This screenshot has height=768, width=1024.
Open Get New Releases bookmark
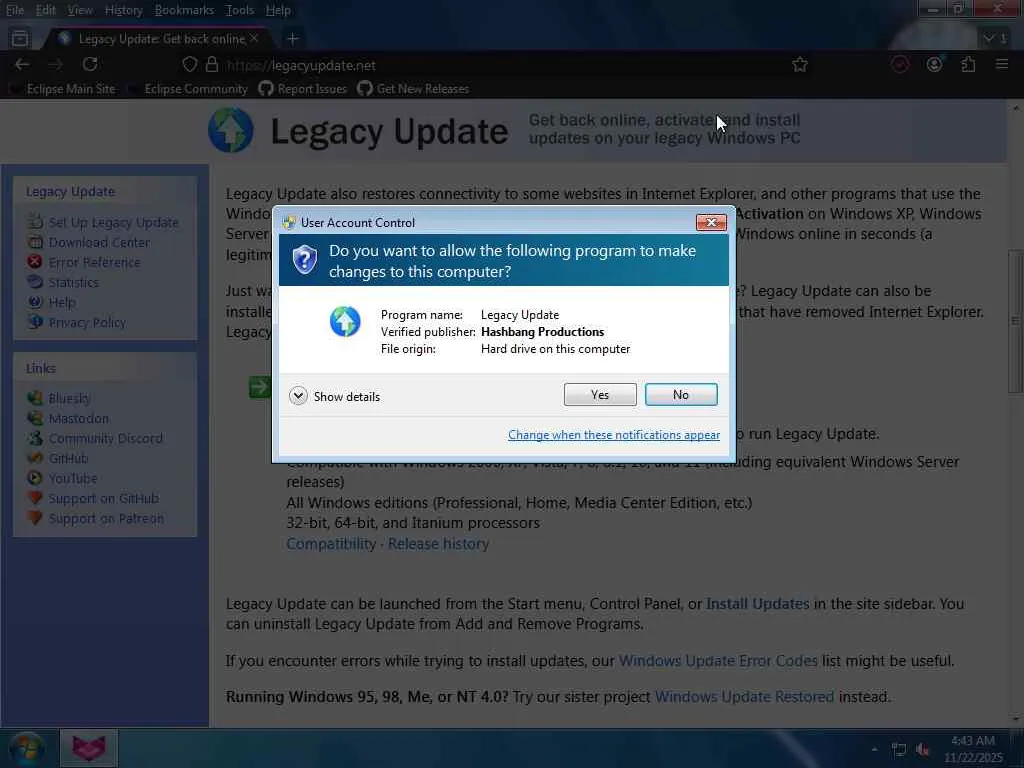pyautogui.click(x=413, y=89)
